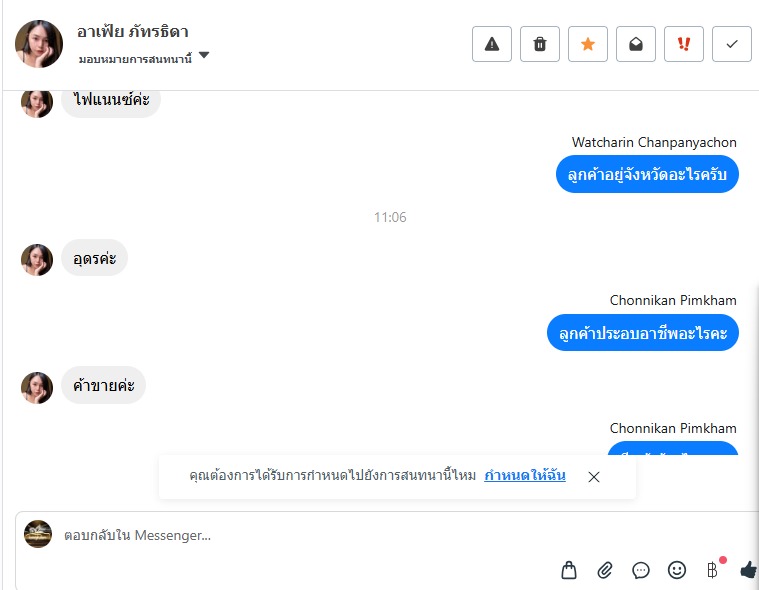Screen dimensions: 759x590
Task: Send a thumbs-up like
Action: pos(749,570)
